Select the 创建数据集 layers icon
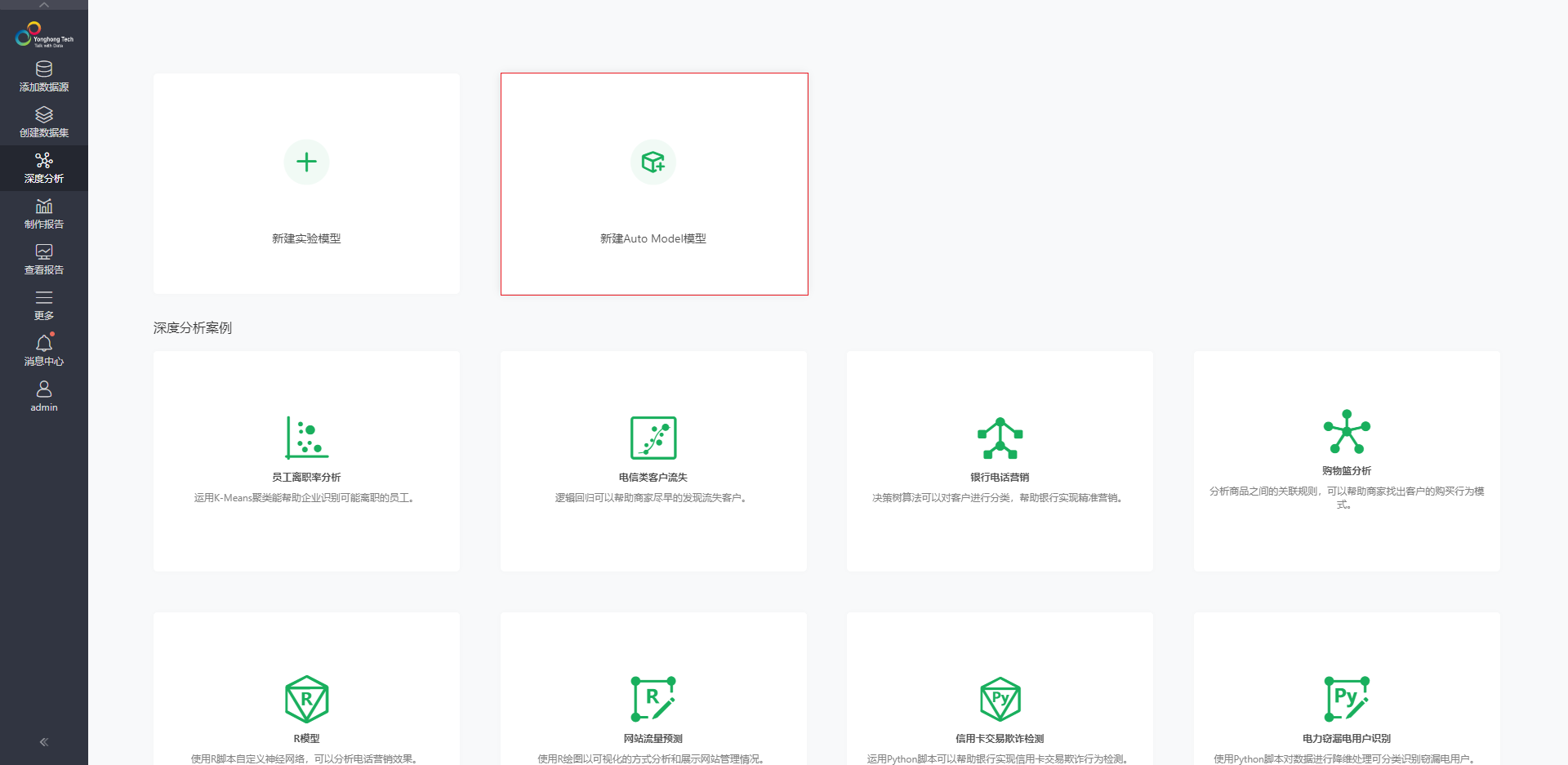Screen dimensions: 1568x765 [44, 115]
